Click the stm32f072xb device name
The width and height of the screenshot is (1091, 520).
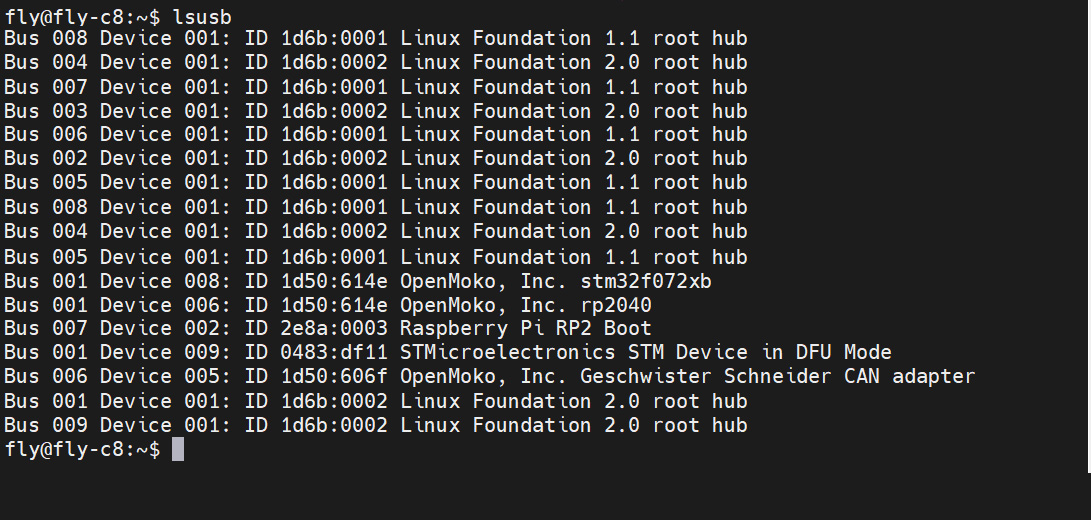[x=652, y=280]
